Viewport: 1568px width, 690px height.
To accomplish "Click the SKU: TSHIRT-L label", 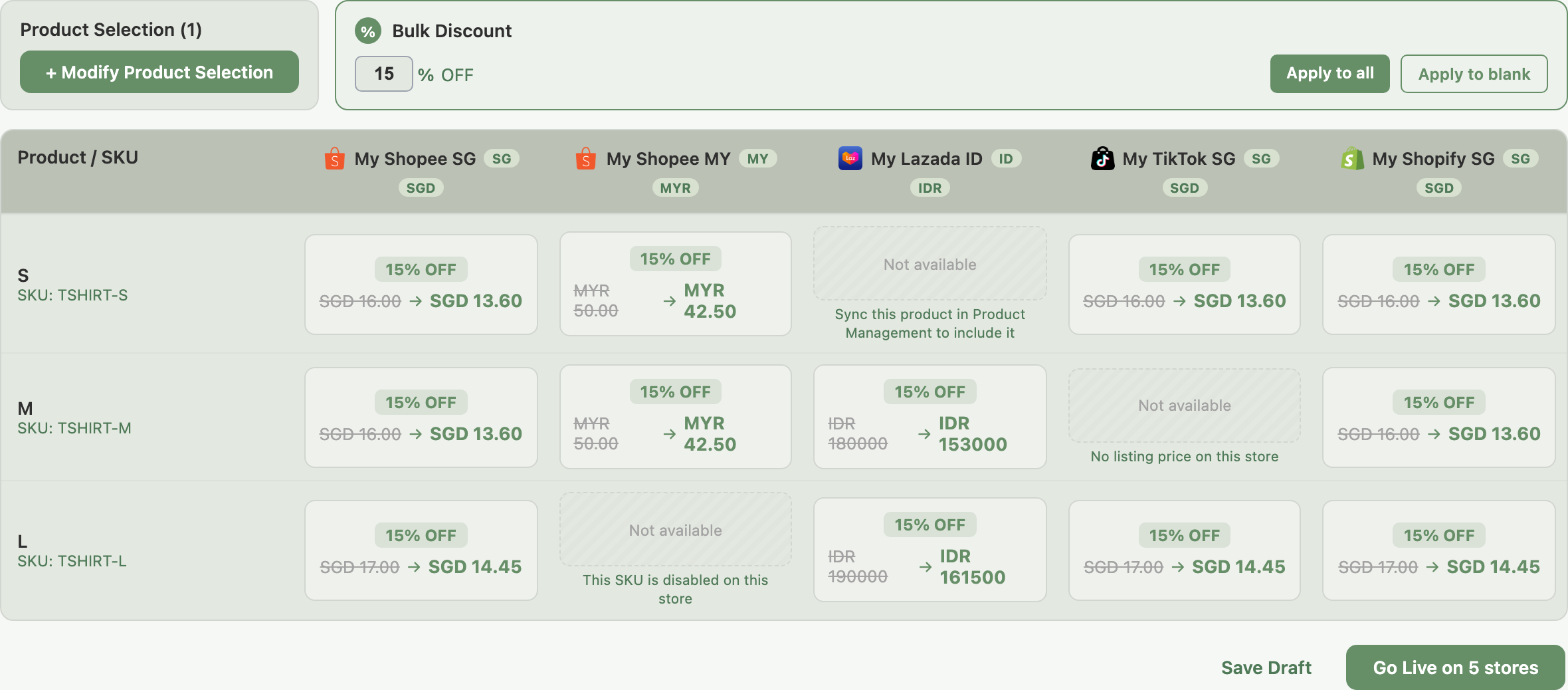I will coord(72,561).
